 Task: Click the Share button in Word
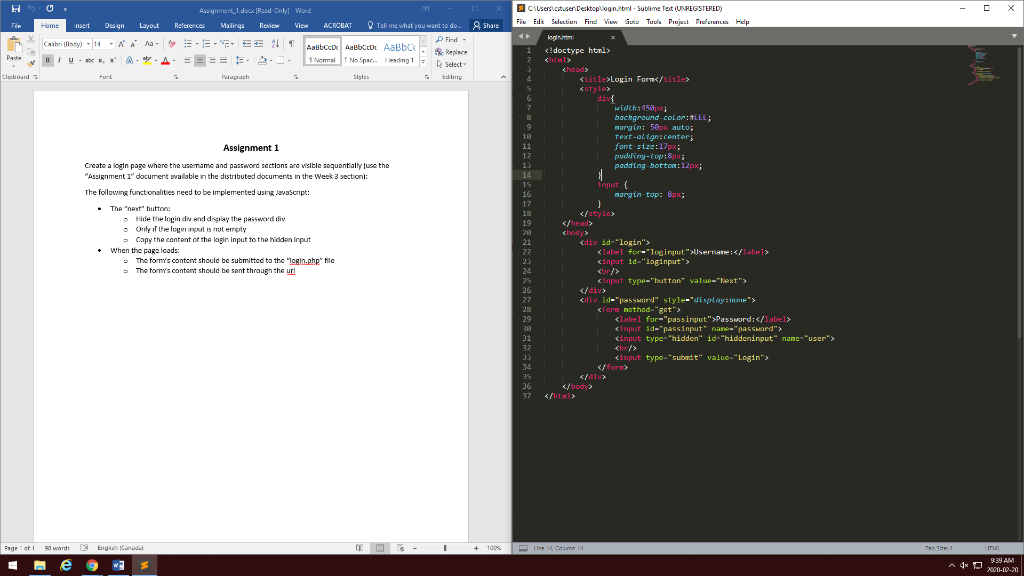pyautogui.click(x=486, y=25)
